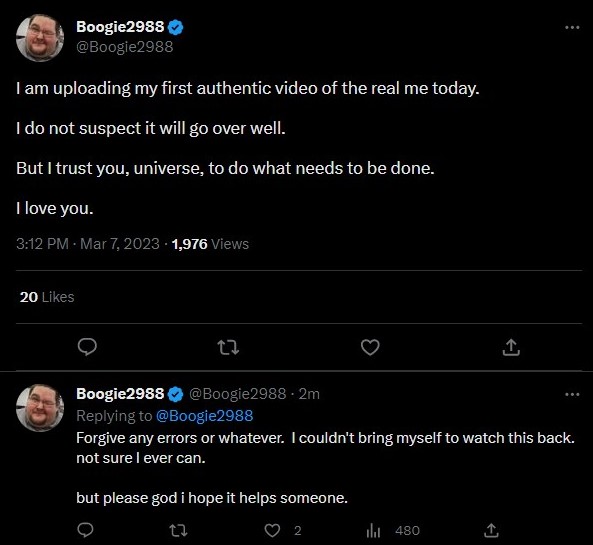Open the Boogie2988 avatar on main tweet
Viewport: 593px width, 545px height.
click(40, 38)
